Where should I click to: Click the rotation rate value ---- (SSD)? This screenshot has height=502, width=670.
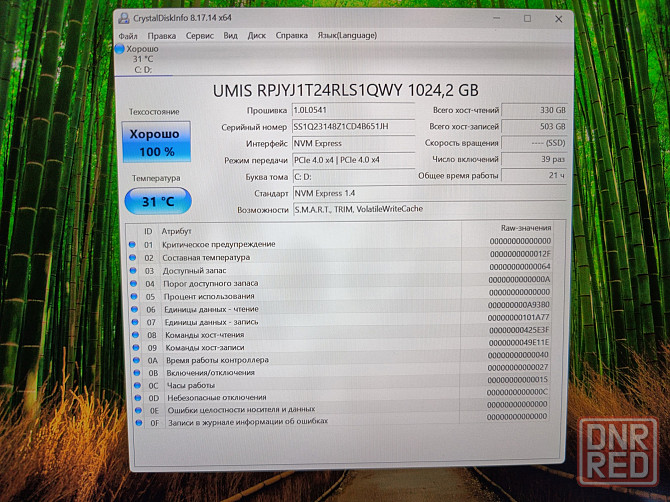coord(535,143)
